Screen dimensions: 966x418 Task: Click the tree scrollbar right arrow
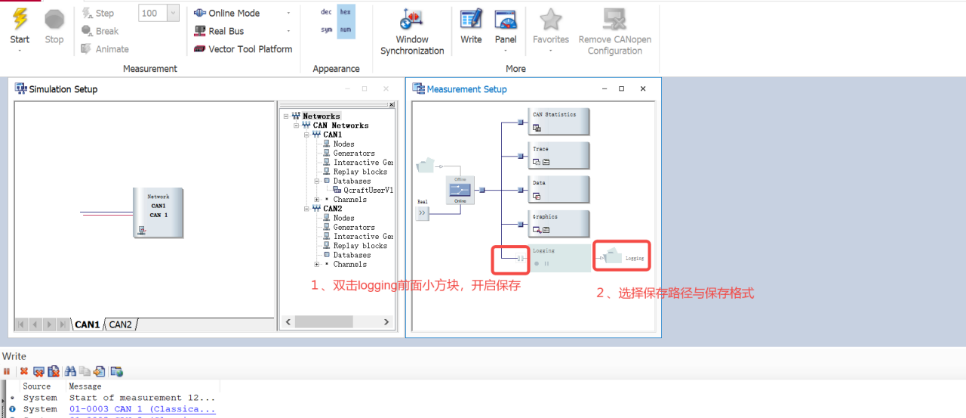click(386, 322)
